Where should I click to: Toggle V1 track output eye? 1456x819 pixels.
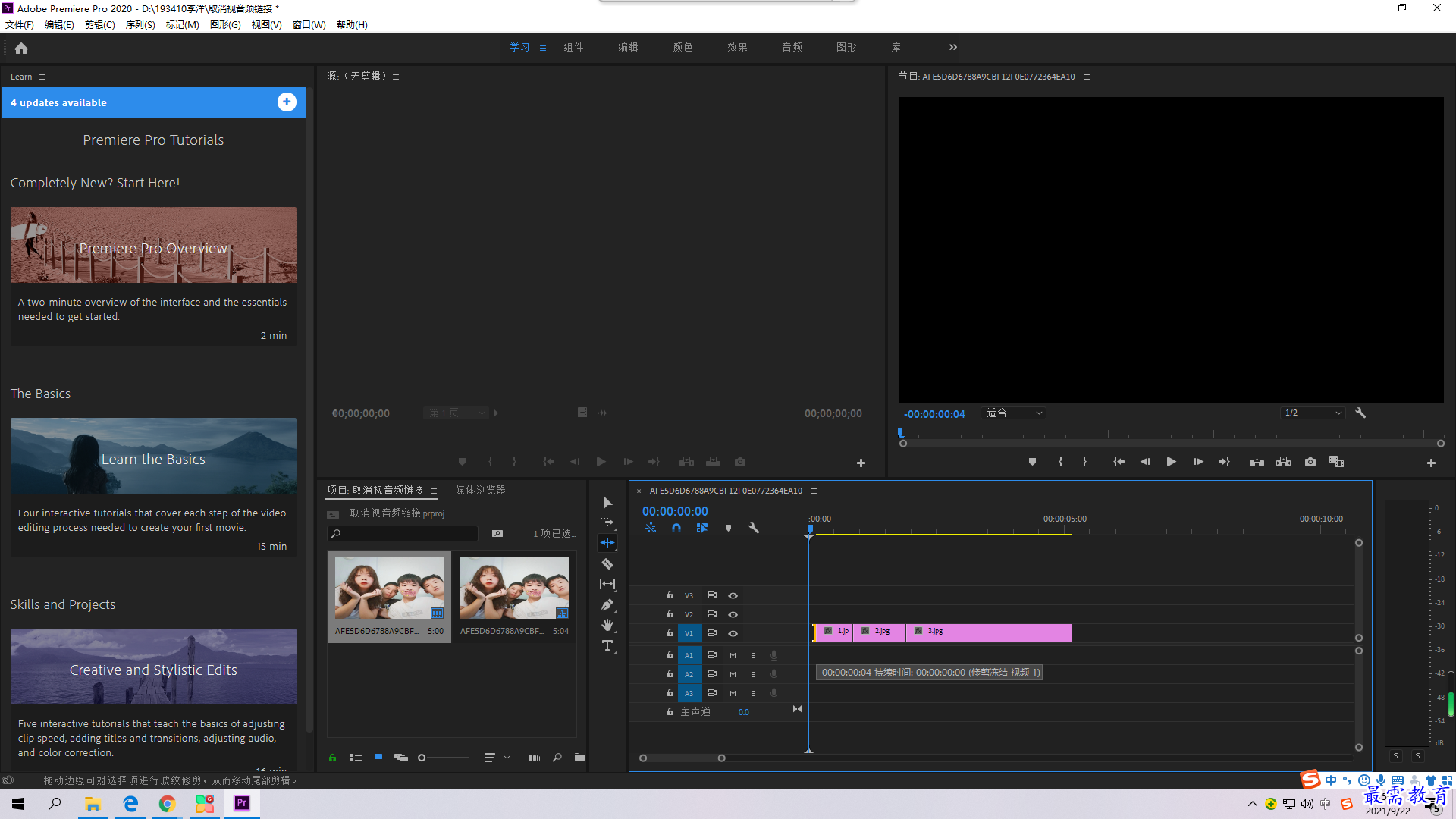[733, 633]
